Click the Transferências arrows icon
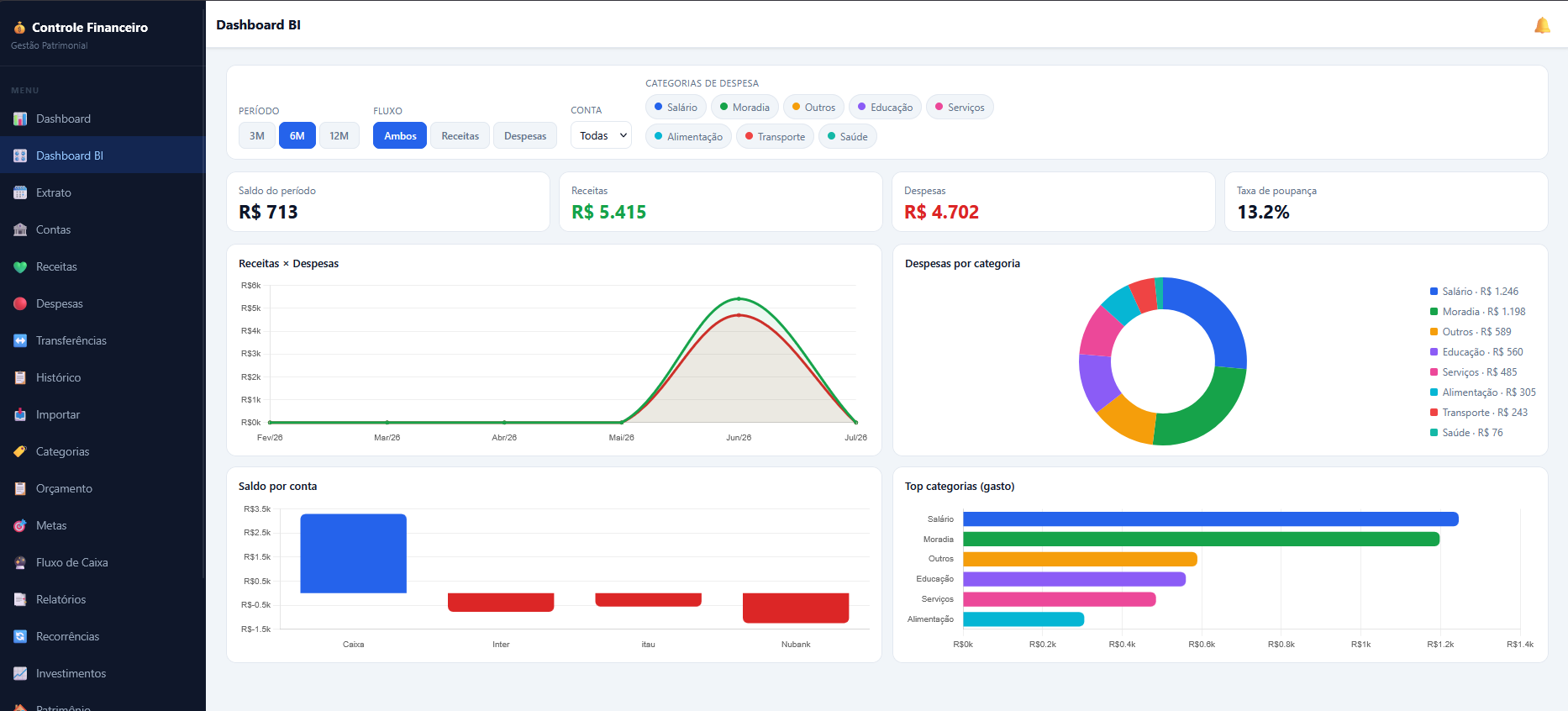This screenshot has height=711, width=1568. pos(20,340)
